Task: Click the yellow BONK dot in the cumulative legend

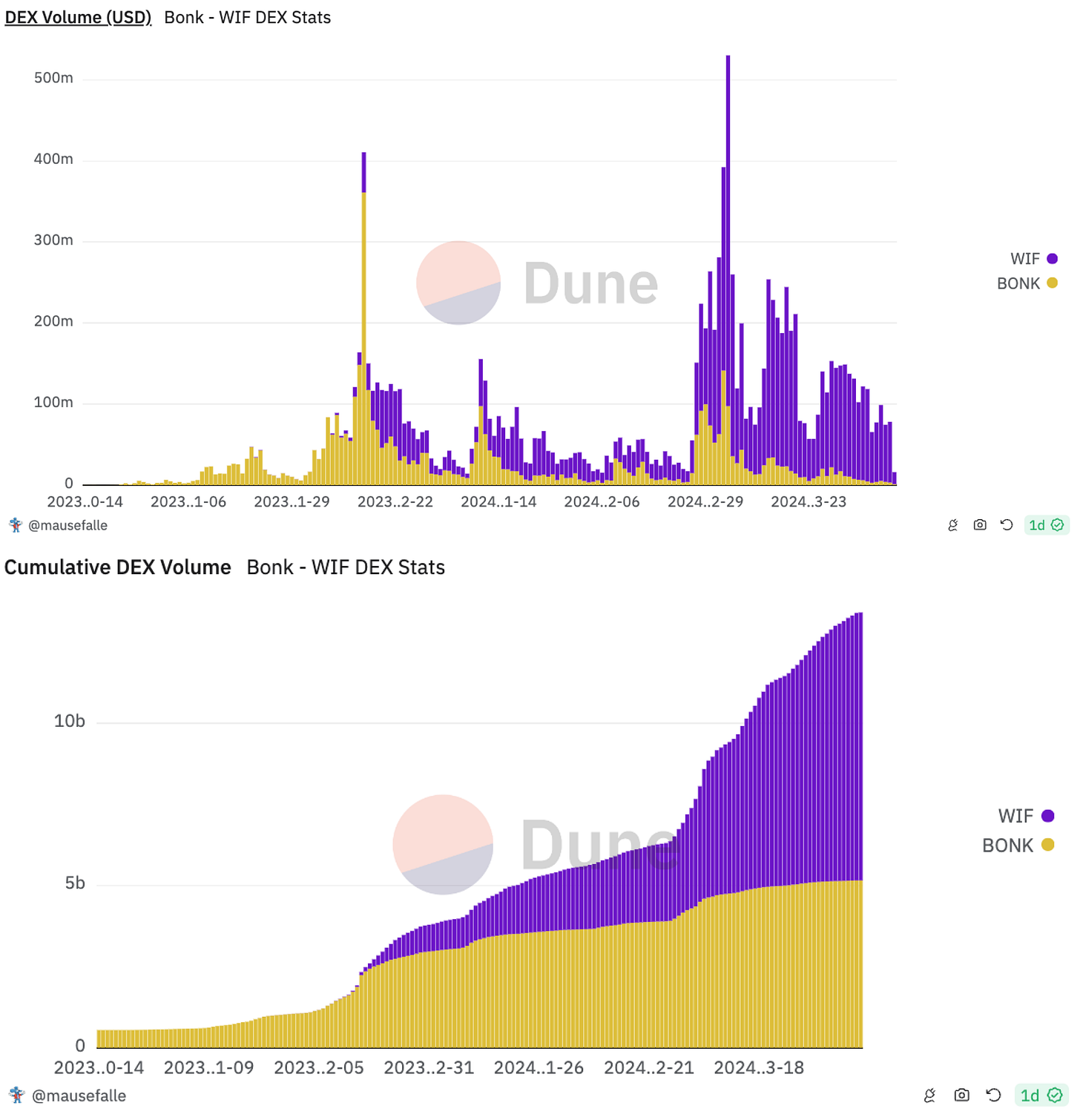Action: point(1048,845)
